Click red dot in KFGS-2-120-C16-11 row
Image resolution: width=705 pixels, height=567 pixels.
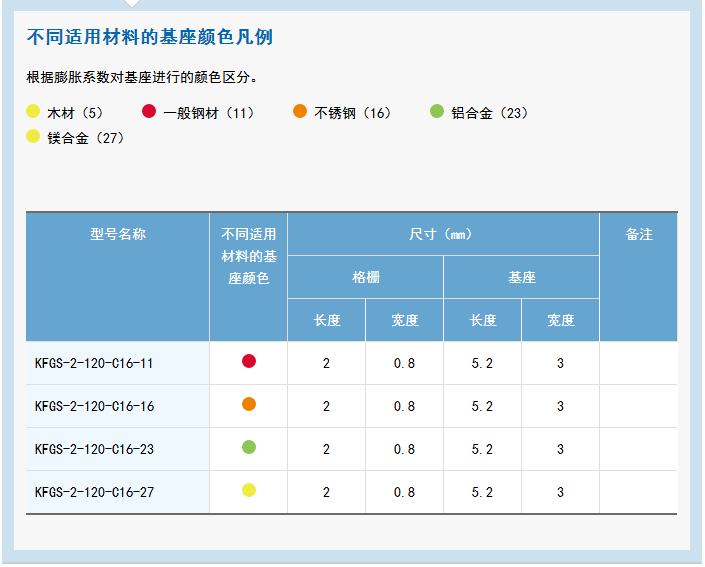(249, 361)
